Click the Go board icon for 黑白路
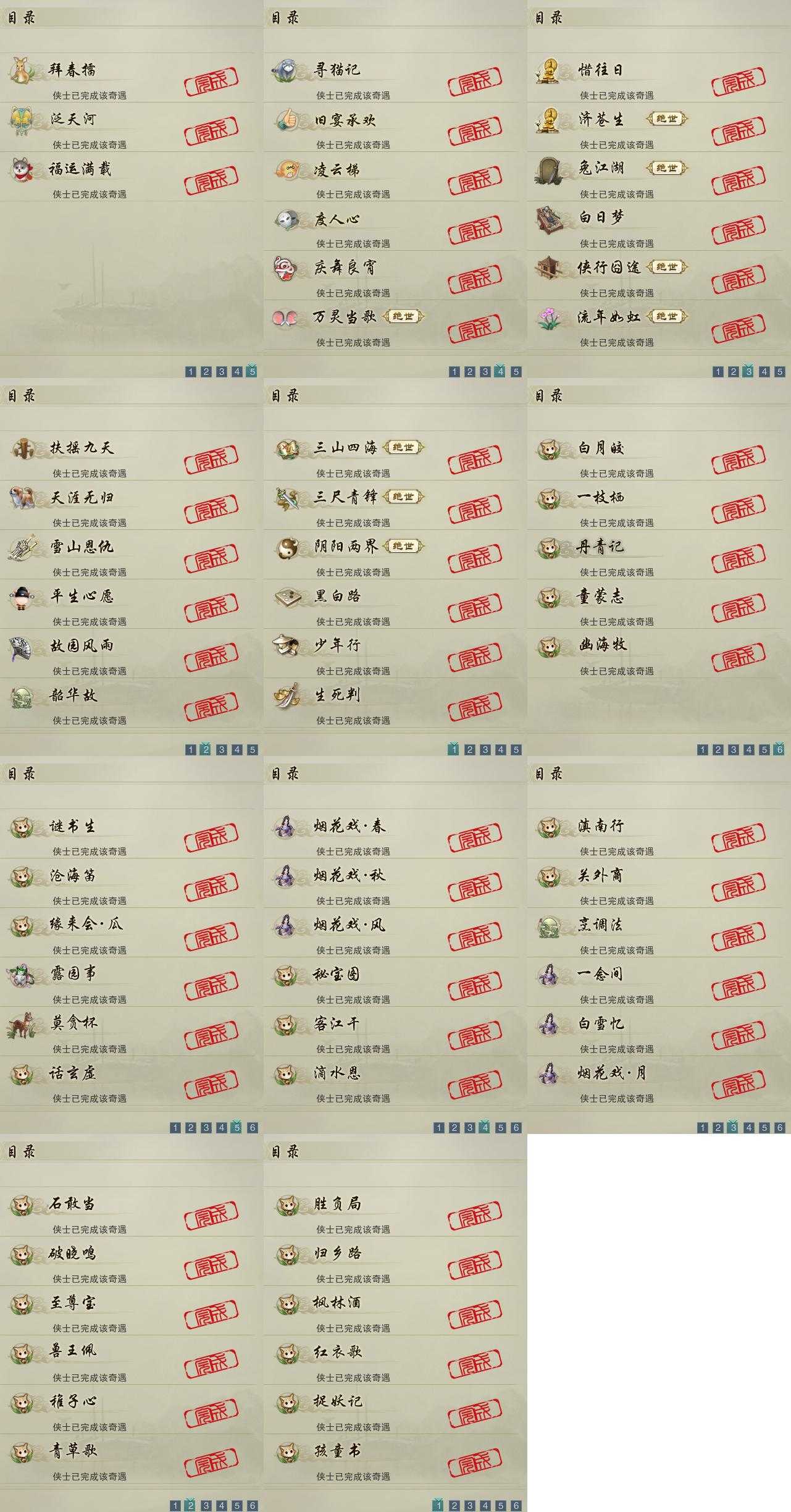 coord(286,596)
